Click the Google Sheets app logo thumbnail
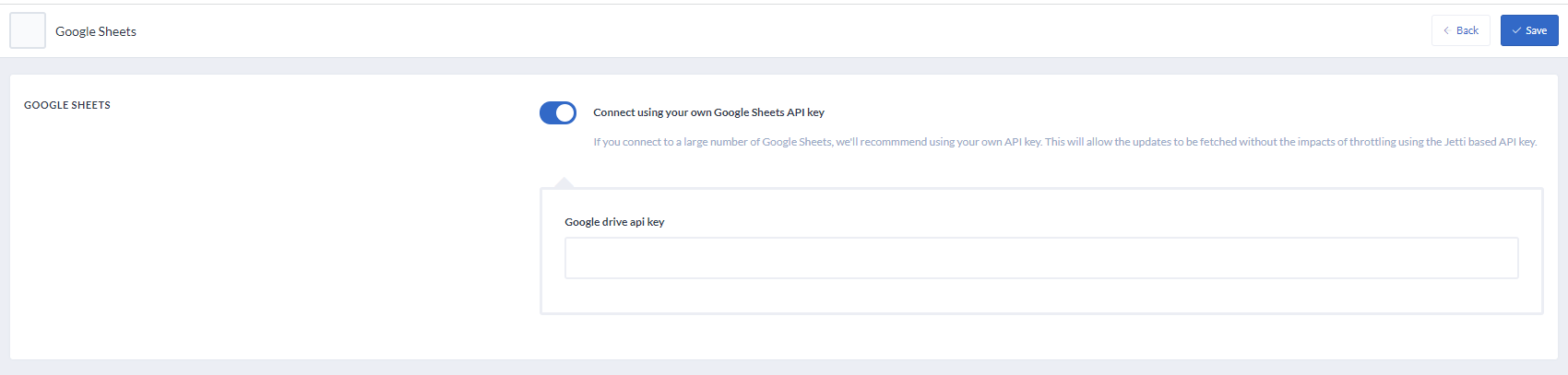Screen dimensions: 1568x375 point(28,30)
